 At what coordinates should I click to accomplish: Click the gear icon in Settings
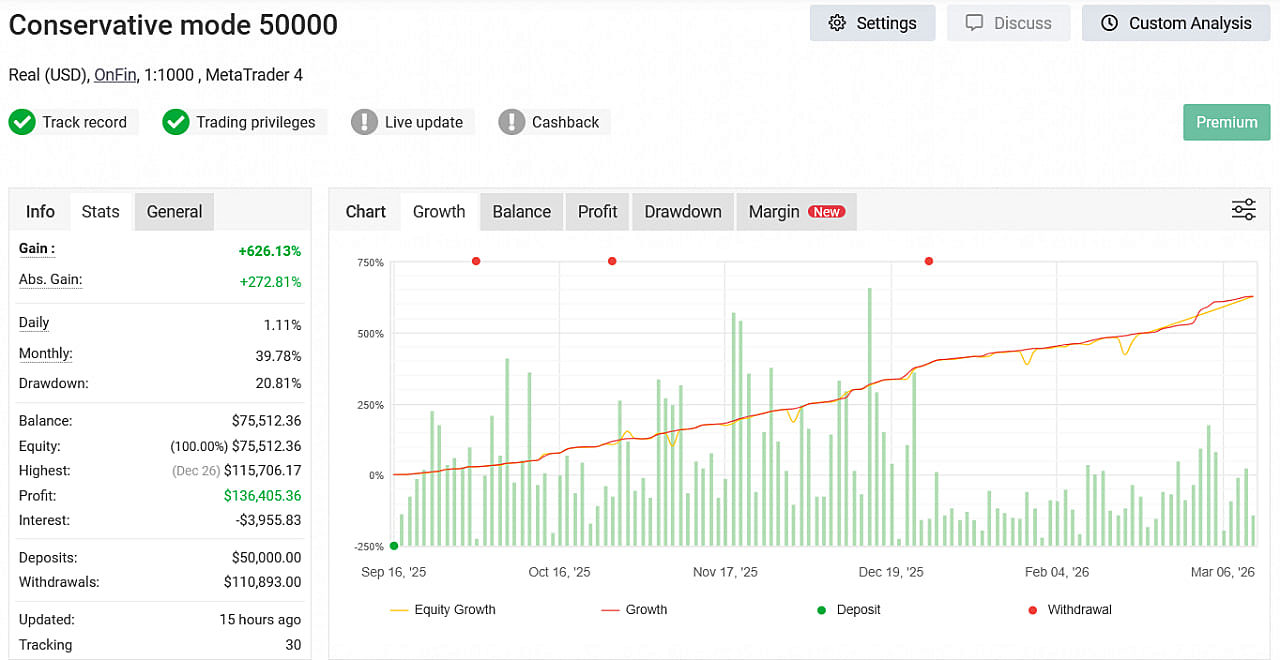pyautogui.click(x=838, y=23)
